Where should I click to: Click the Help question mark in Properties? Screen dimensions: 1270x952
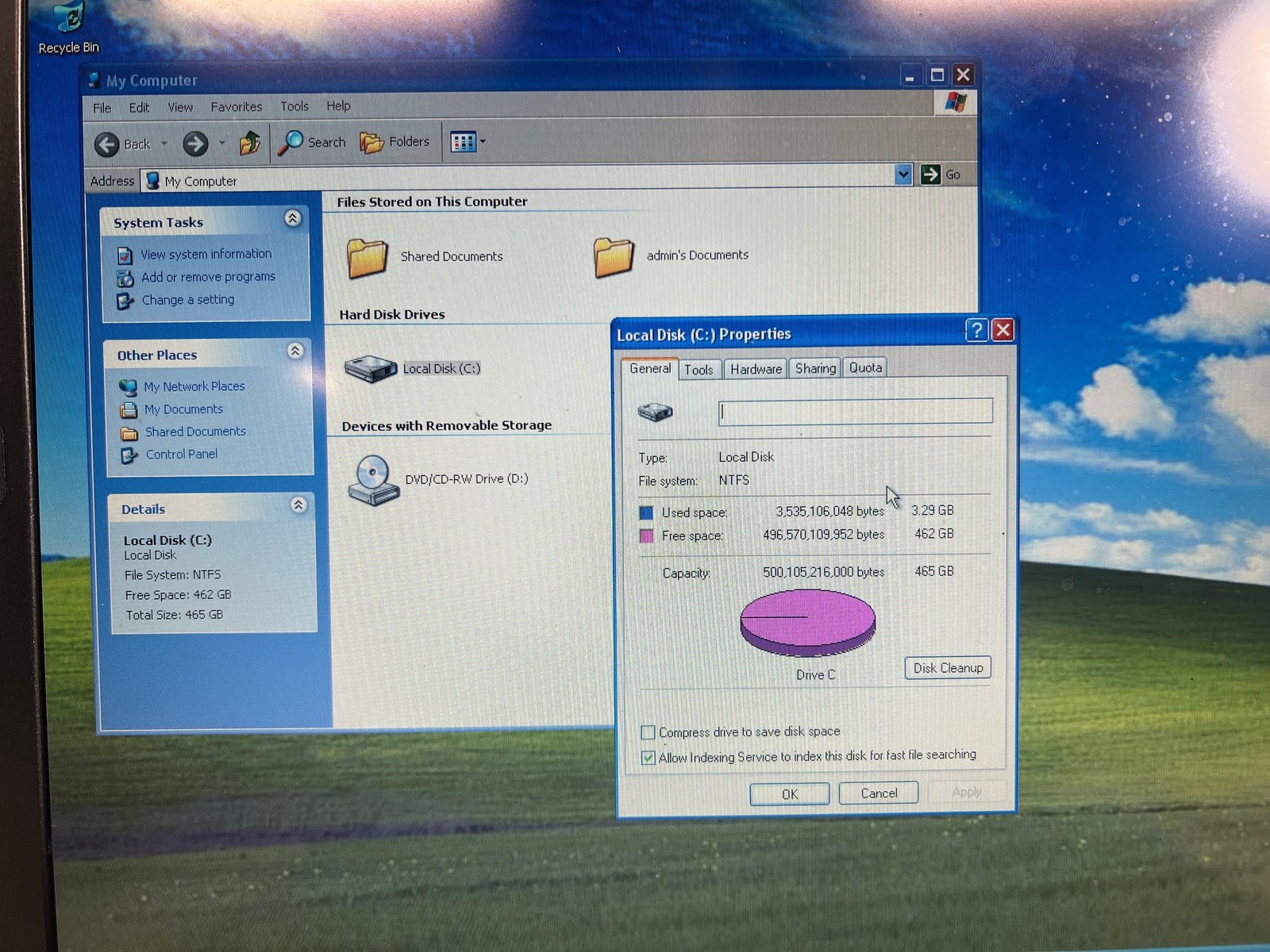pyautogui.click(x=977, y=330)
